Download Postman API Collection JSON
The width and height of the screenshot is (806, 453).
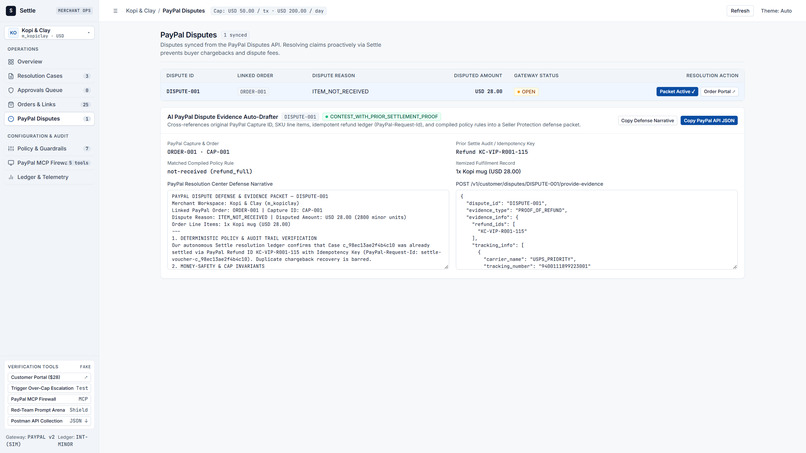coord(49,421)
